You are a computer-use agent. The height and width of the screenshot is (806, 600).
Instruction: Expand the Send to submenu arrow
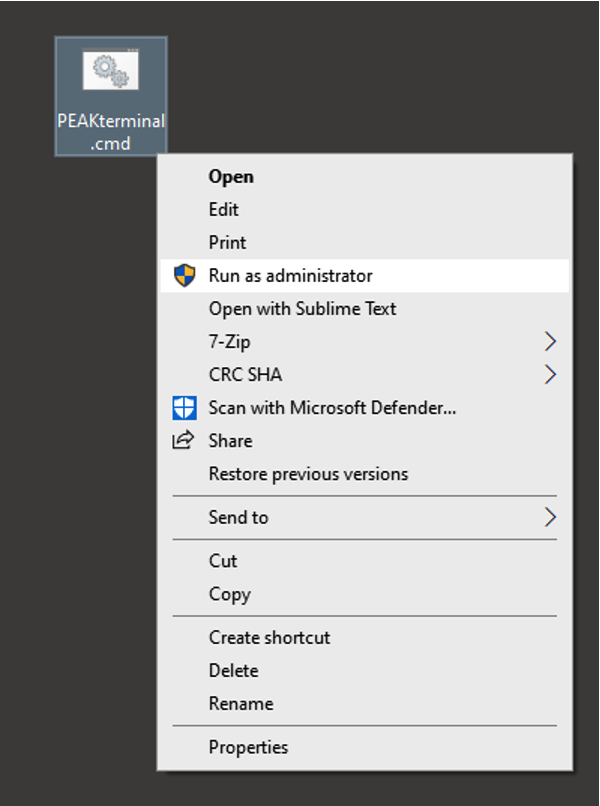point(550,517)
